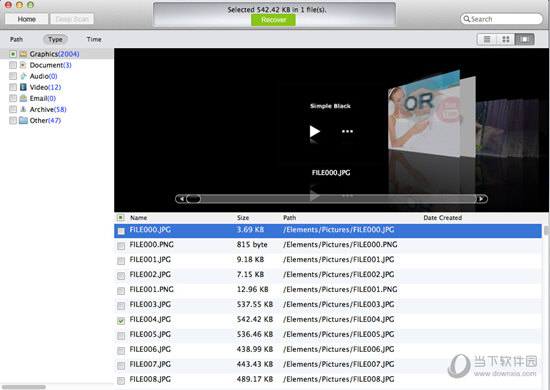Select the FILE001.JPG row name

point(150,260)
